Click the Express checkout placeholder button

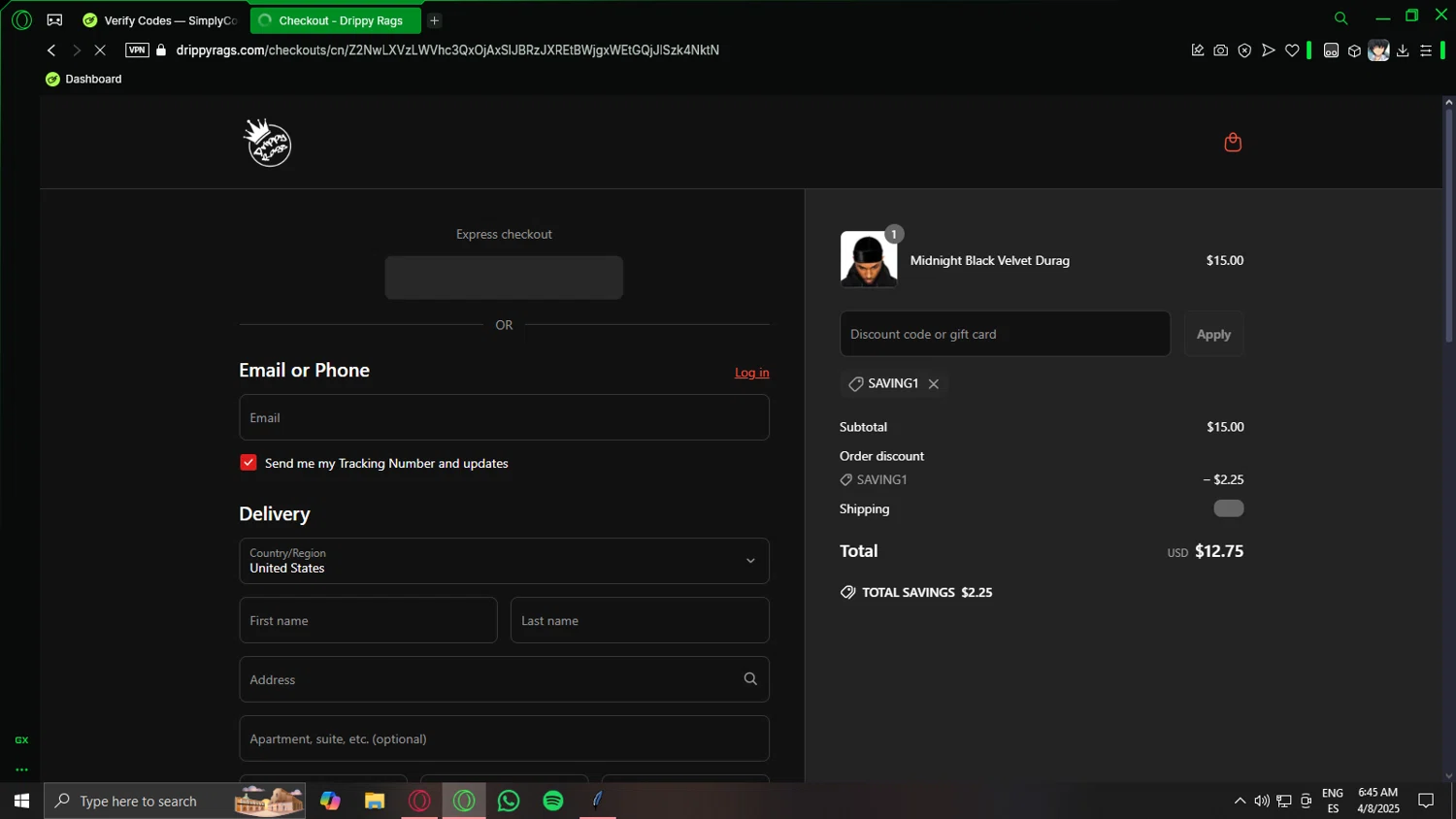(504, 278)
